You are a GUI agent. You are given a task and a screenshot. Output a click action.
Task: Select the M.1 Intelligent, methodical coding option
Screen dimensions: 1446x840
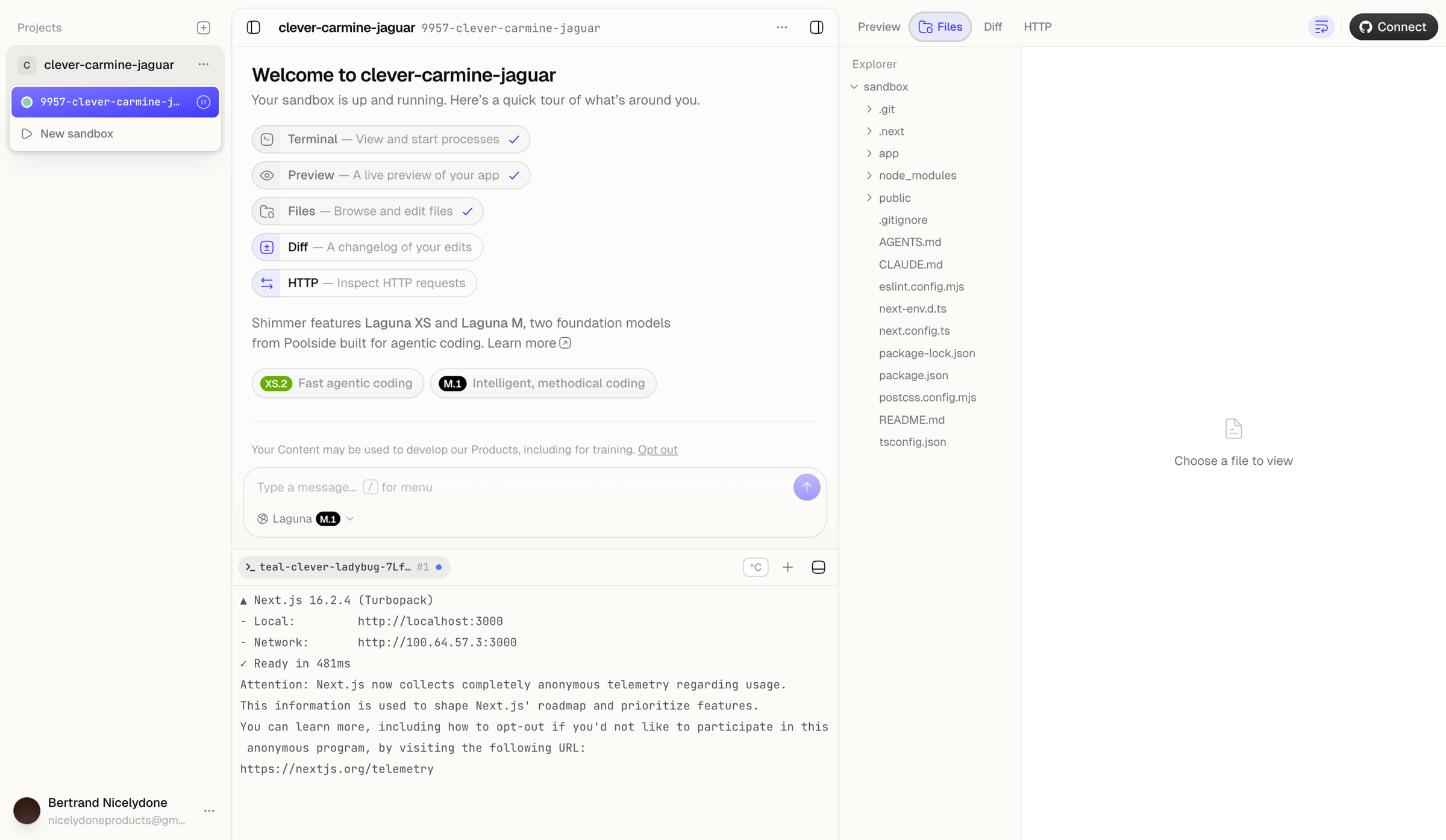(543, 384)
